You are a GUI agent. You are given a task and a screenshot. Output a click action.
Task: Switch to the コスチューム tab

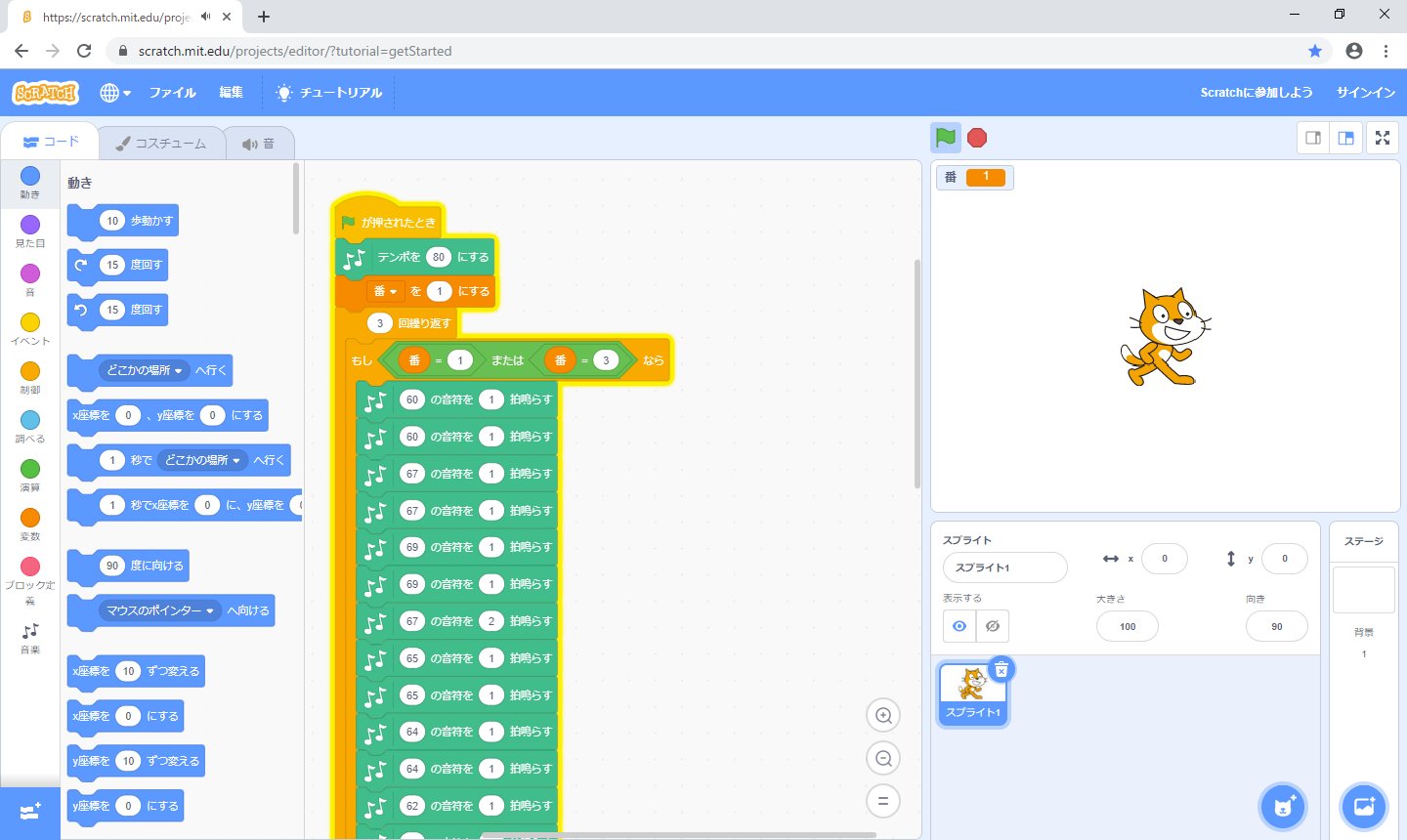click(161, 144)
